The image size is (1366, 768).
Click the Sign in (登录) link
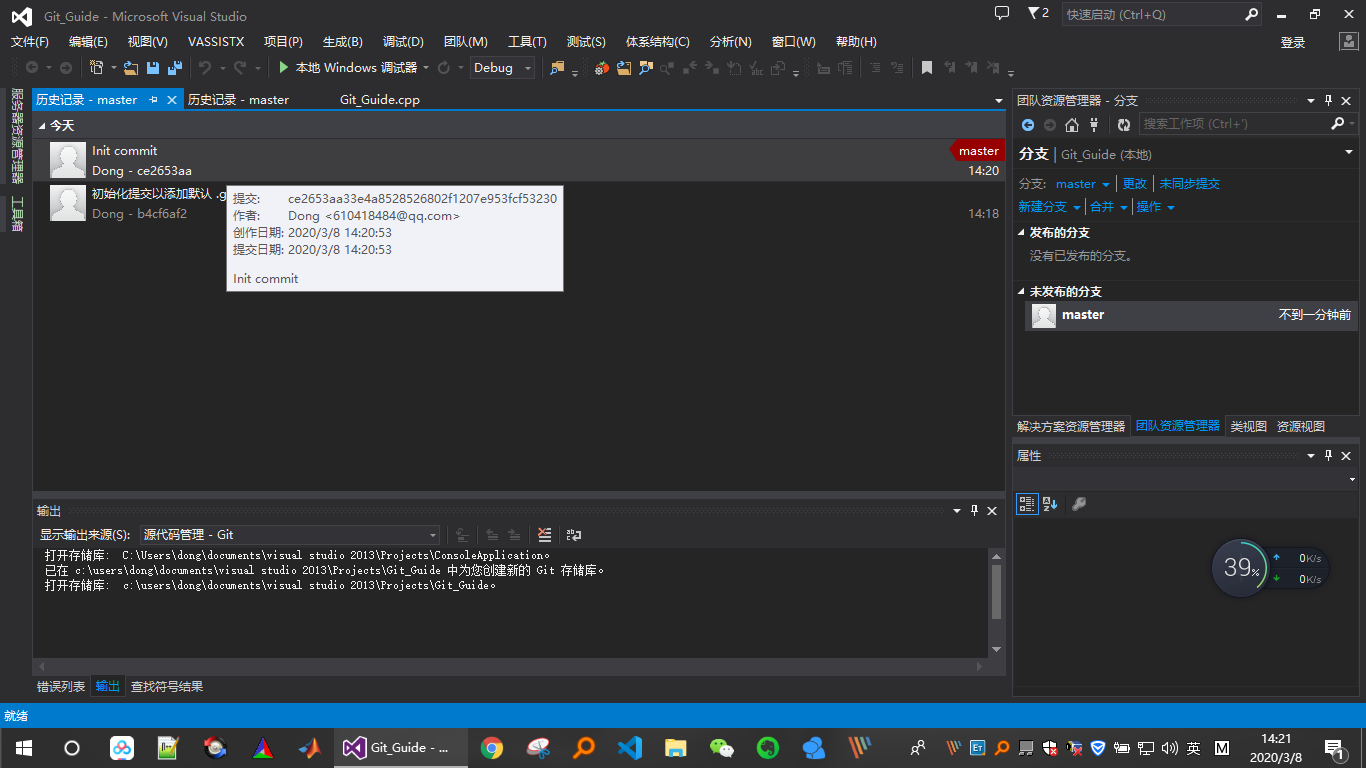point(1293,42)
